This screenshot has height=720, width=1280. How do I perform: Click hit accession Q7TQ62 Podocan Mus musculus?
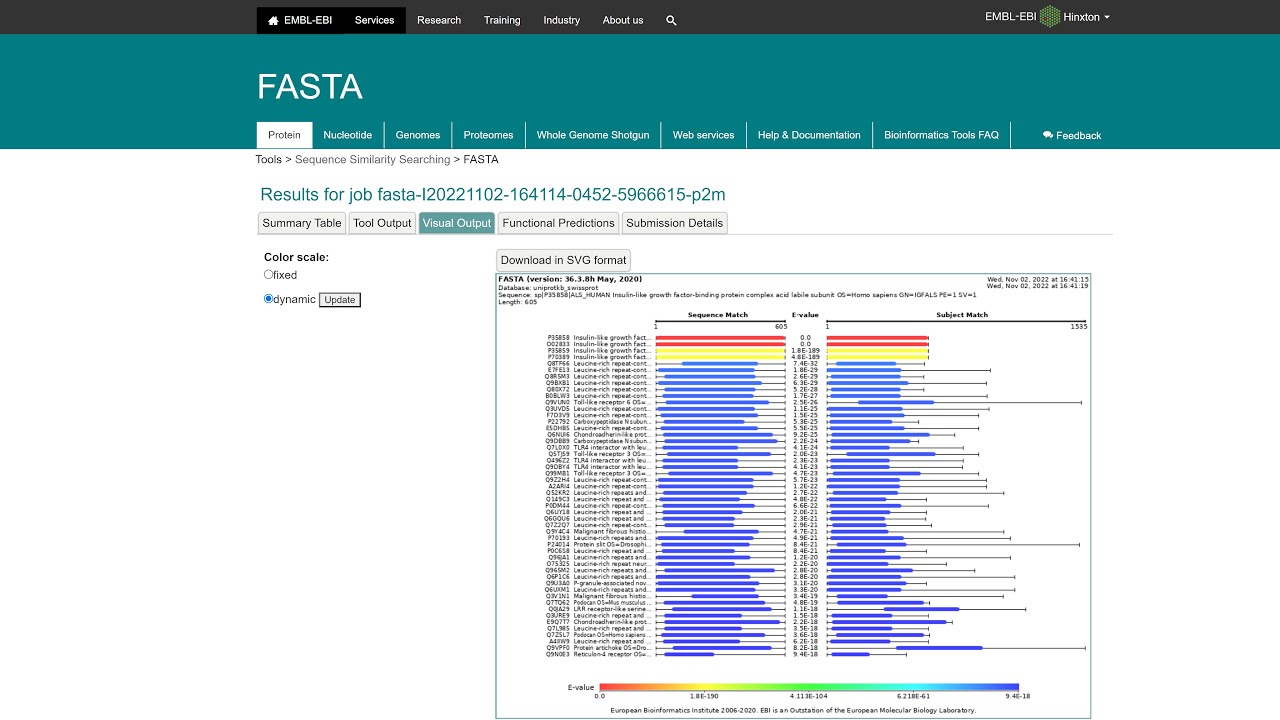(558, 603)
